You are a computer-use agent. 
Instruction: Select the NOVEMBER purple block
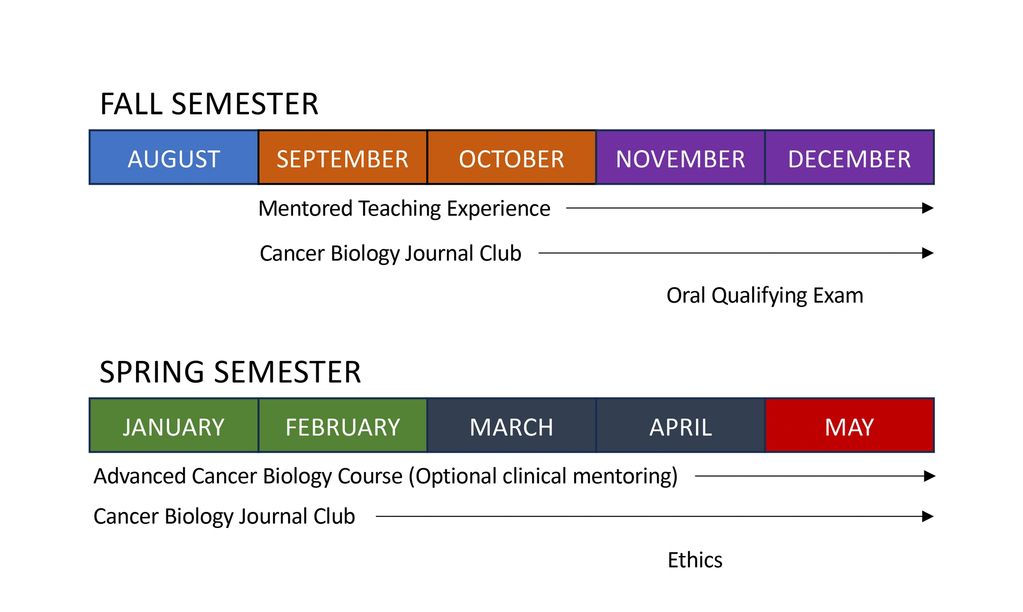click(680, 158)
